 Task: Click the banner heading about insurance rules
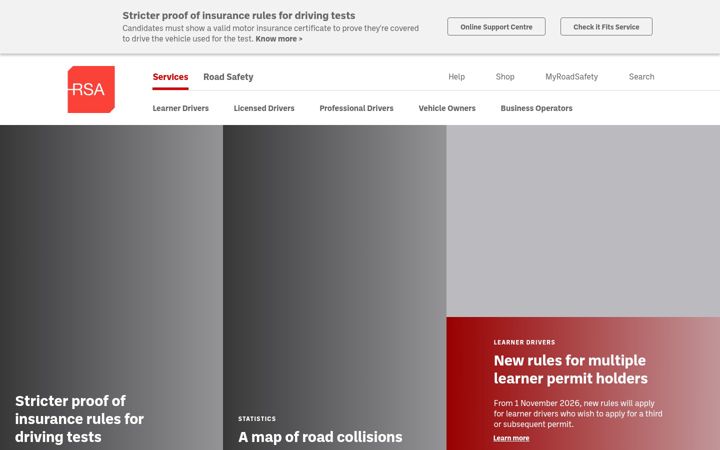(239, 16)
